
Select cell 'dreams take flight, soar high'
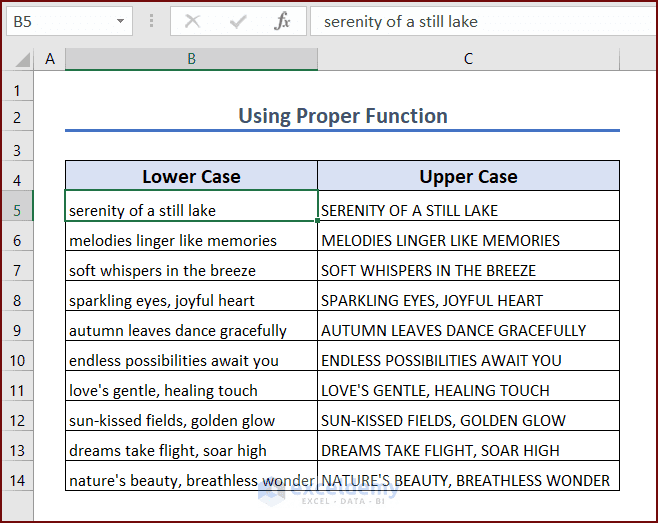(191, 446)
